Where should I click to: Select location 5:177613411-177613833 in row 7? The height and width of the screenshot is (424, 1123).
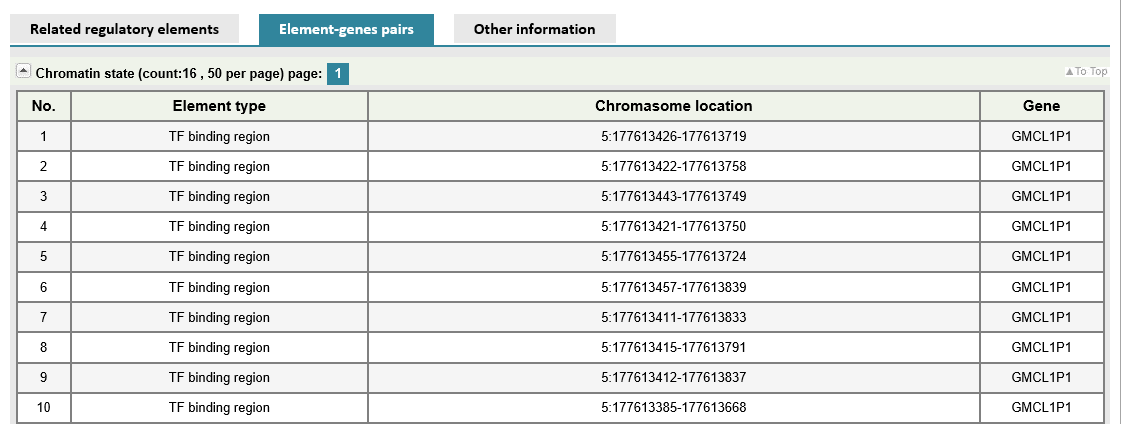(x=673, y=317)
